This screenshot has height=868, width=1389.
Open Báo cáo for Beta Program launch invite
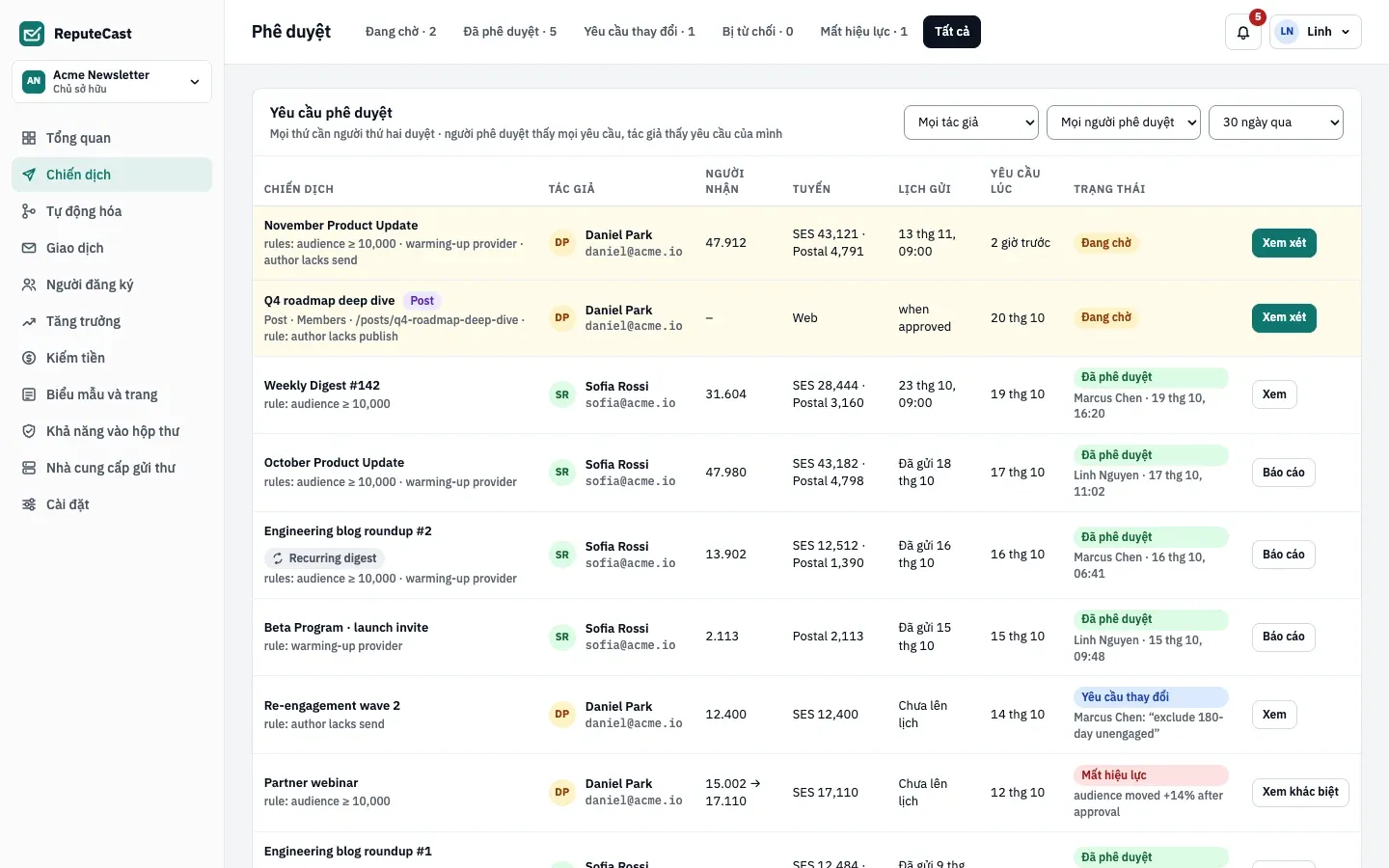[1284, 637]
